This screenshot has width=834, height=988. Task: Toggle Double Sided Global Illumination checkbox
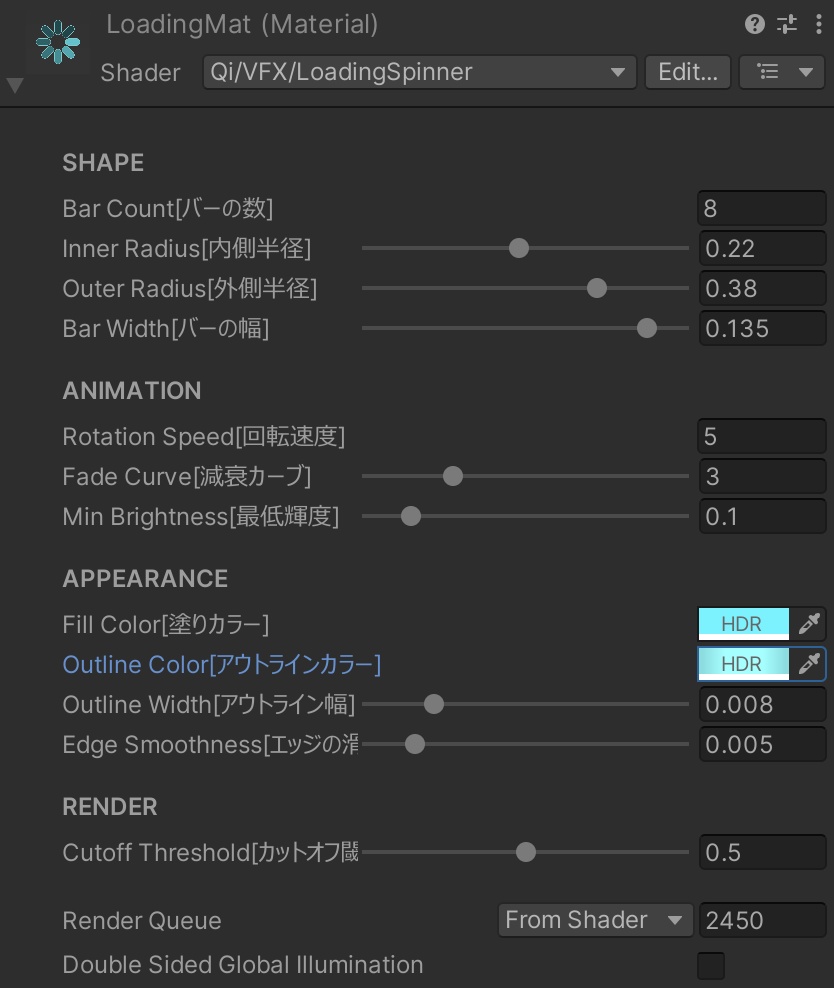(711, 966)
